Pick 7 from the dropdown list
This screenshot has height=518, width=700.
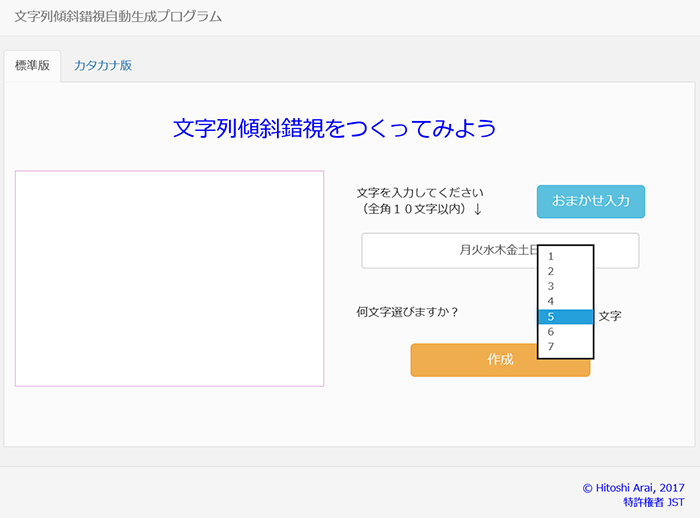(x=566, y=347)
